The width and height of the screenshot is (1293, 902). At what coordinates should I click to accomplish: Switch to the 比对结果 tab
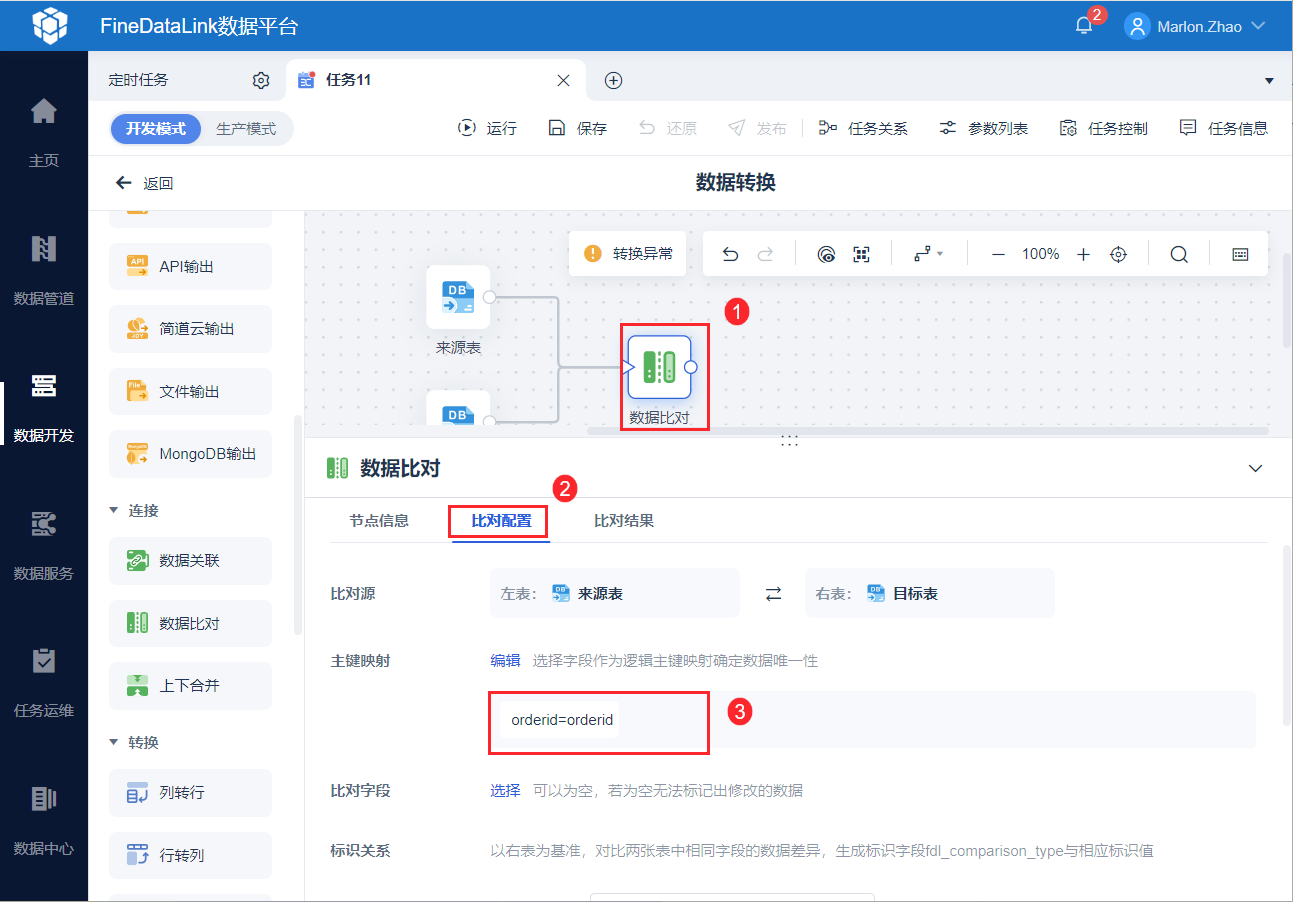click(x=624, y=521)
